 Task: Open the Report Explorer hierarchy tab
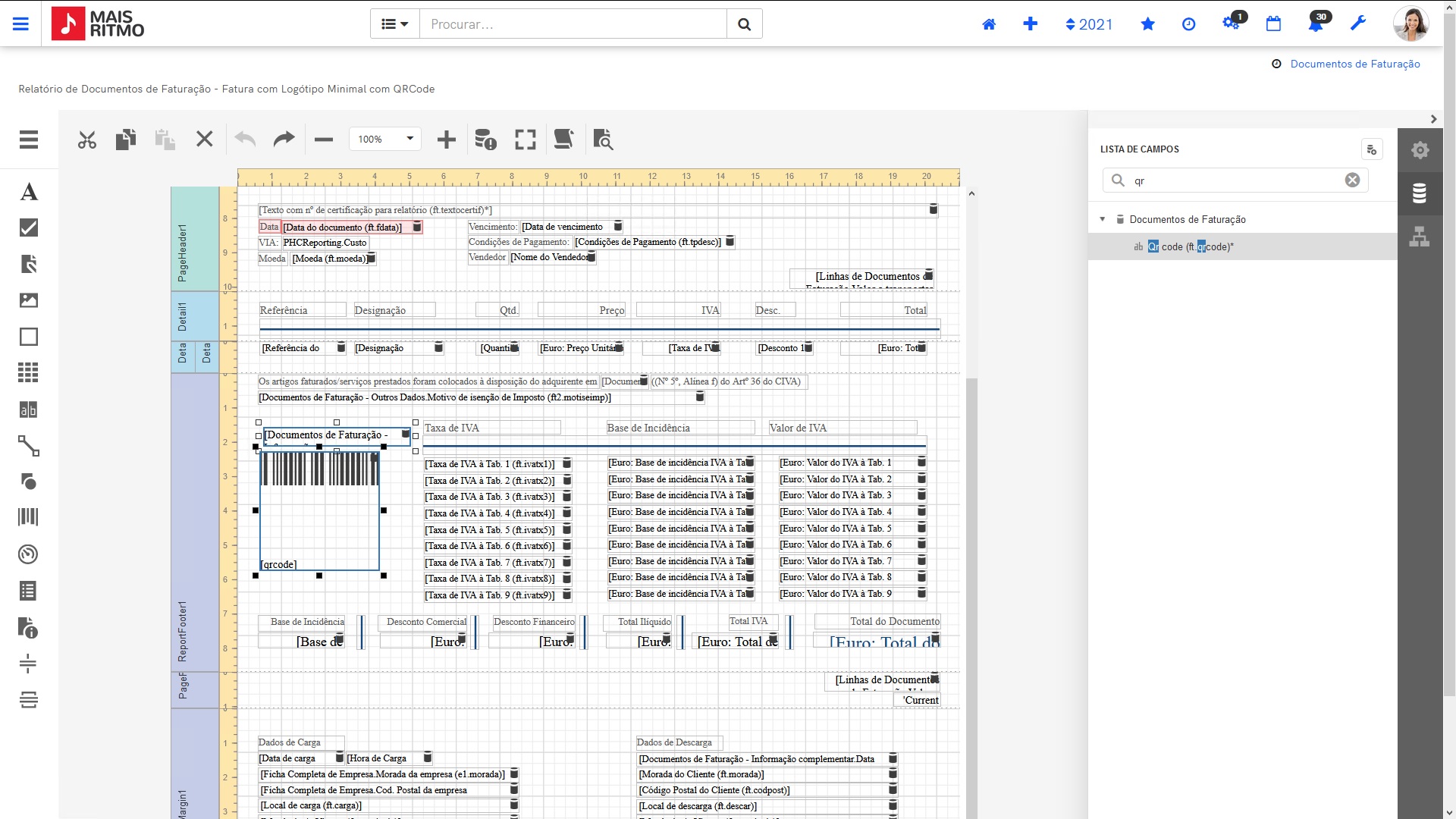click(1420, 237)
